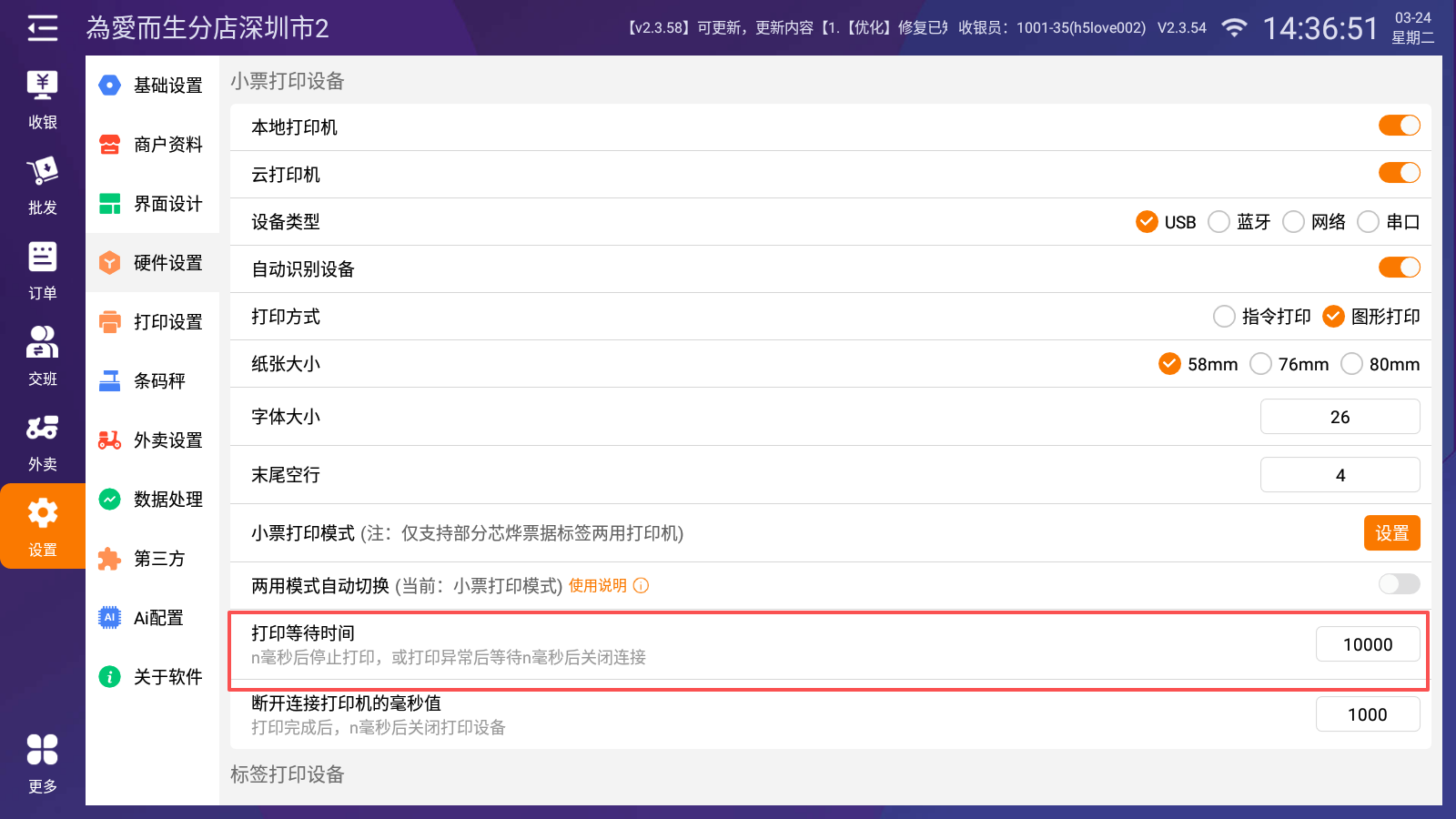This screenshot has width=1456, height=819.
Task: Select 指令打印 print method
Action: (x=1225, y=317)
